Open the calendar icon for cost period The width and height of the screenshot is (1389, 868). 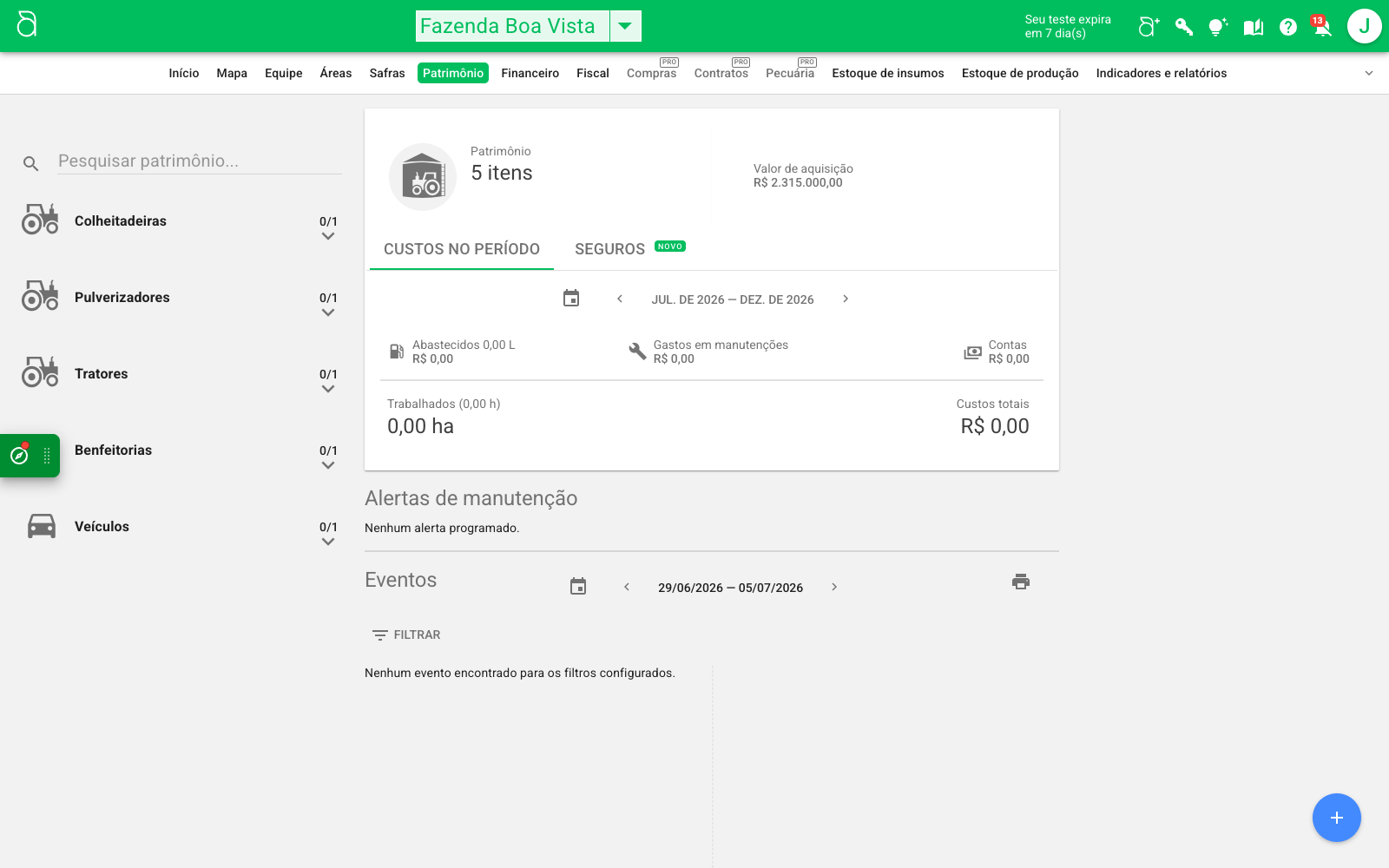pos(571,299)
